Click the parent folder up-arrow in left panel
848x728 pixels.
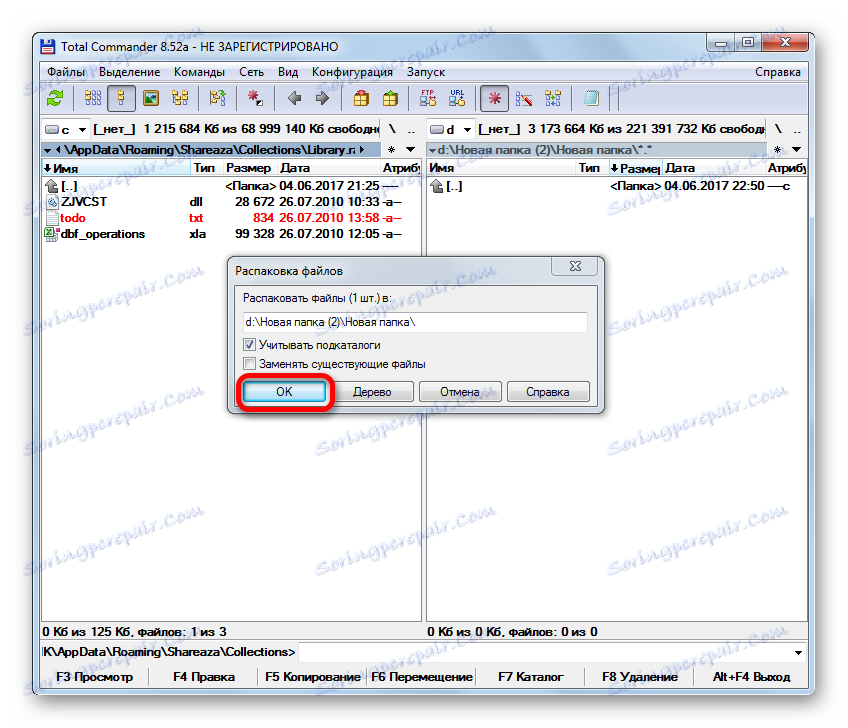(52, 186)
